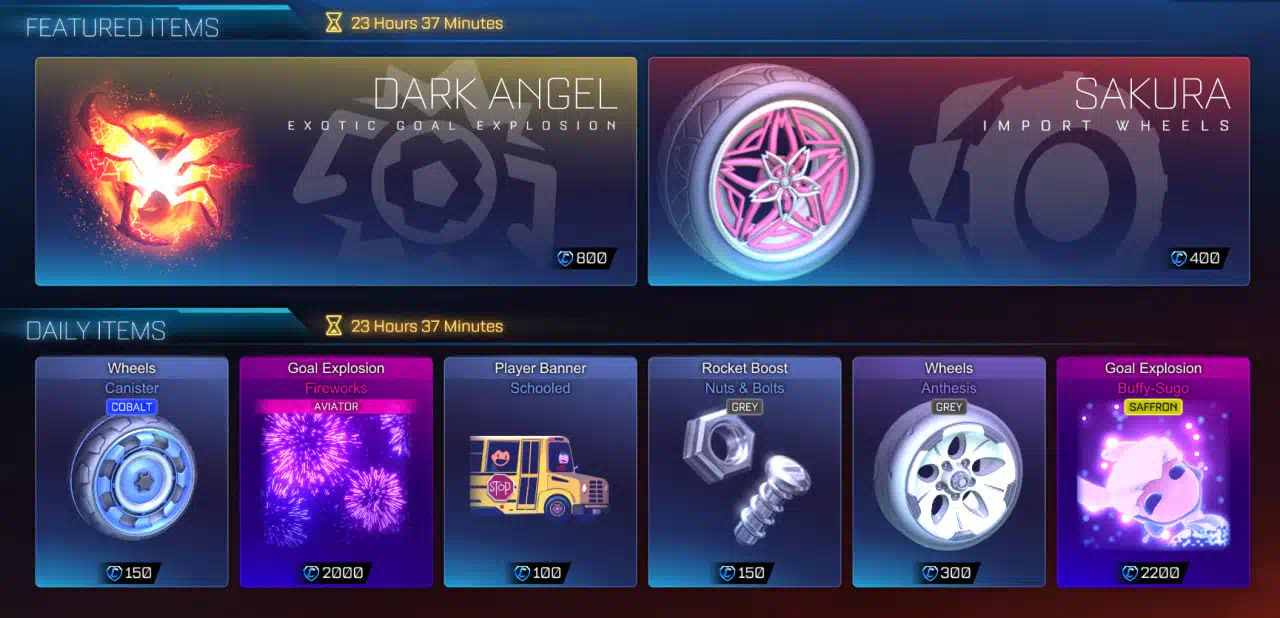Click the AVIATOR certification tag on Fireworks
This screenshot has width=1280, height=618.
click(x=336, y=407)
